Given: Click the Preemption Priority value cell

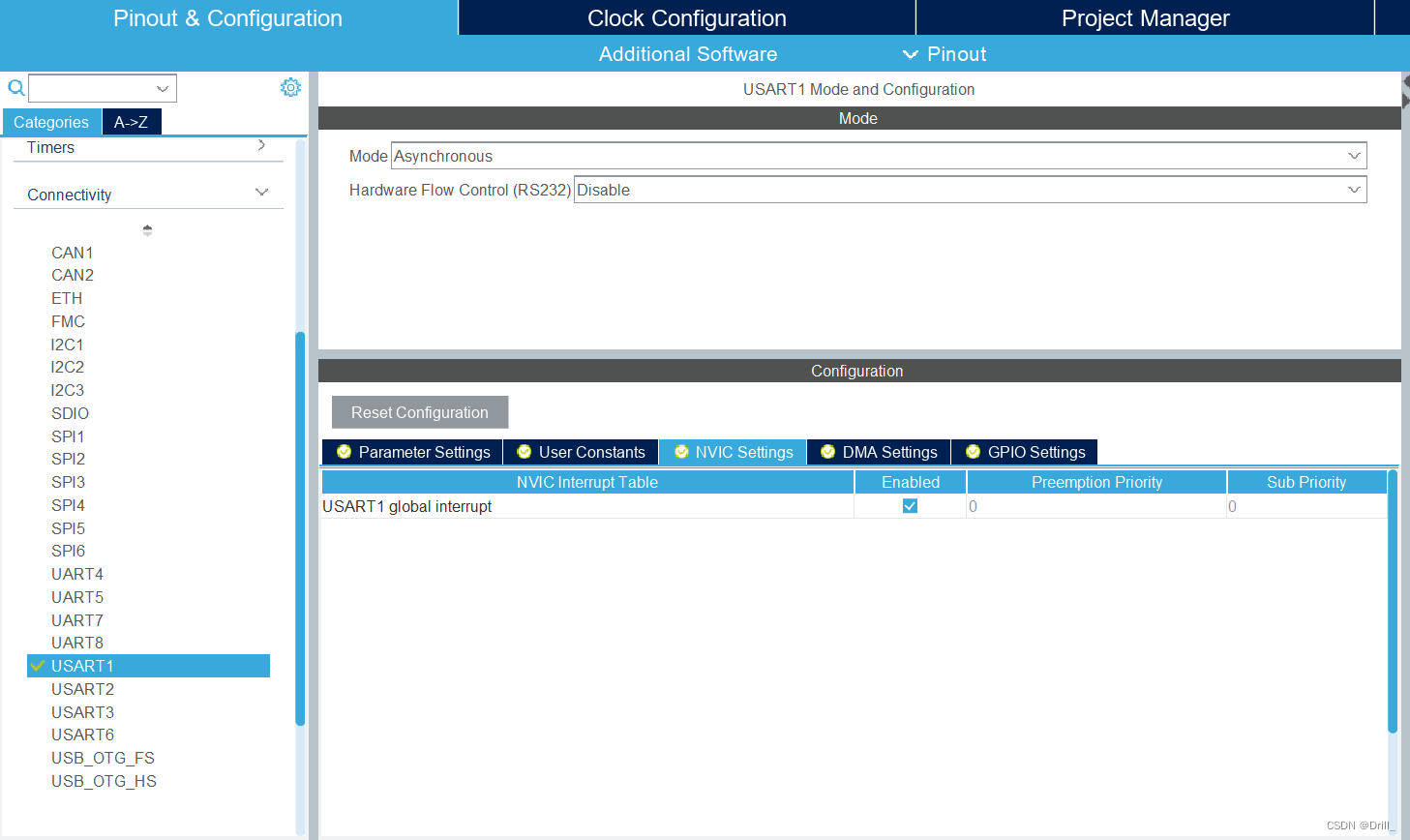Looking at the screenshot, I should (1096, 506).
